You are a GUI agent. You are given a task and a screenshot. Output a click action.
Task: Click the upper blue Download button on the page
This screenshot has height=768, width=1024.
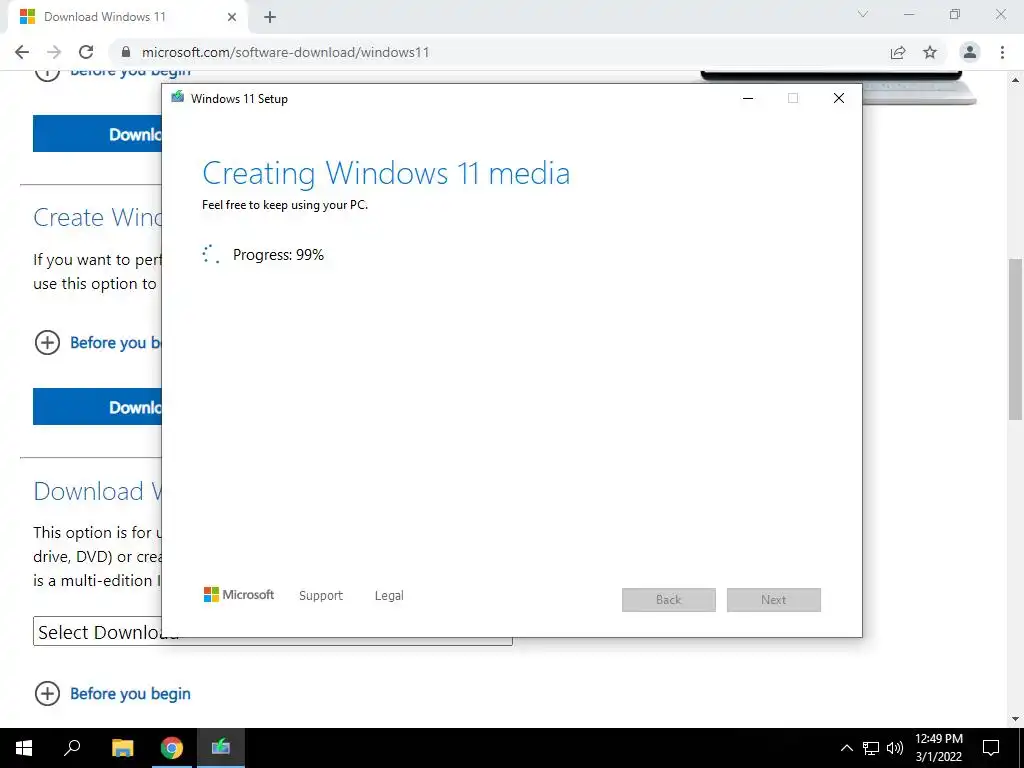[x=97, y=134]
